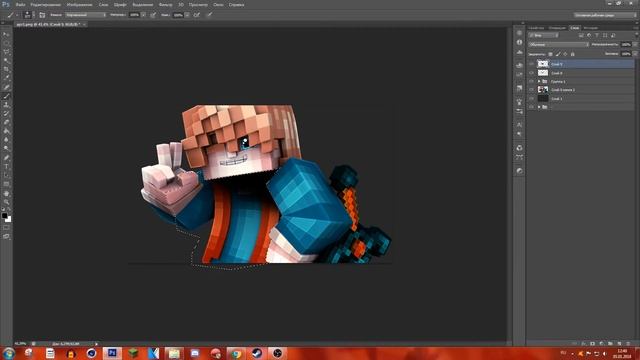Hide the Слой 1 layer

pos(531,98)
